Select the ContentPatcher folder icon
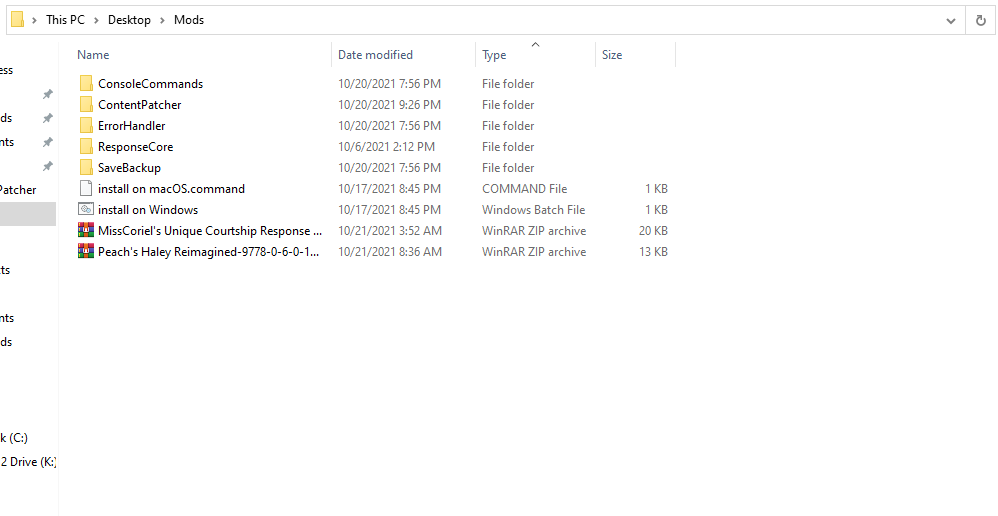Screen dimensions: 998x516 (86, 105)
